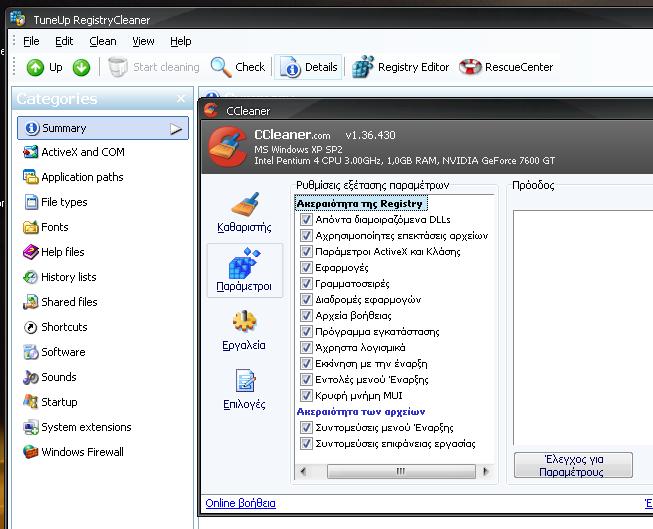The image size is (653, 529).
Task: Uncheck the Γραμματοσειρές checkbox
Action: (306, 284)
